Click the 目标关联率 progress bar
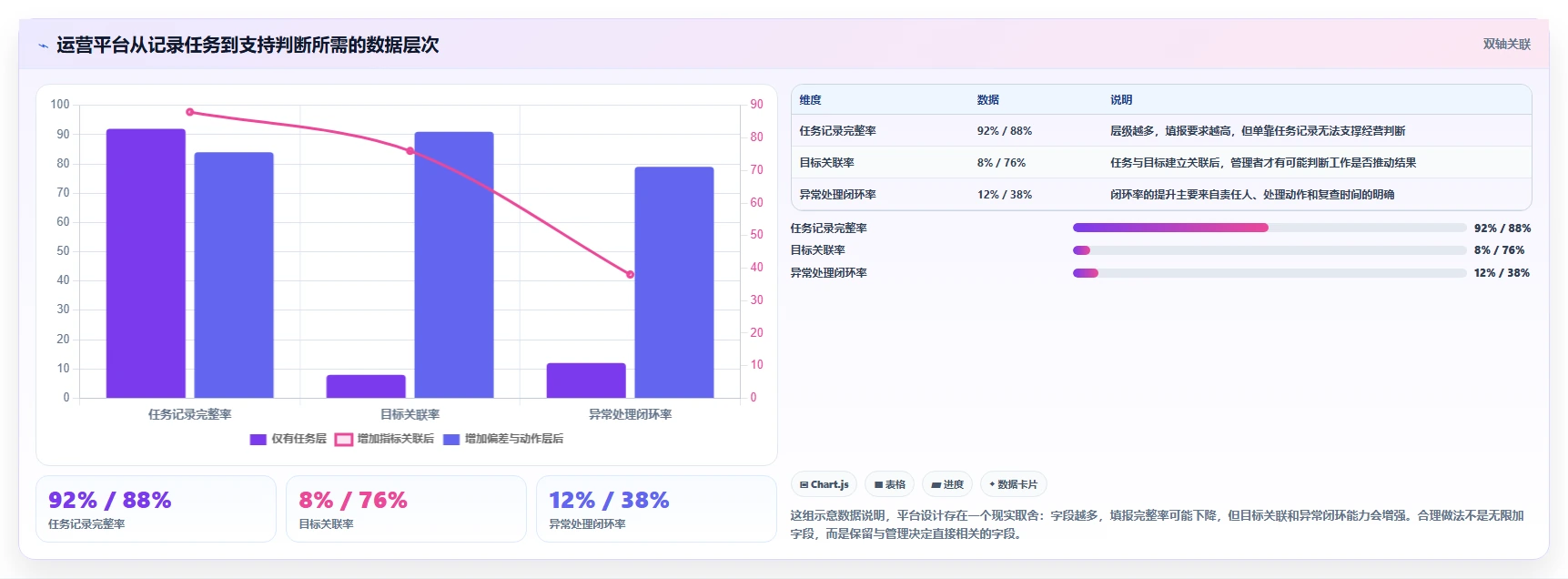The image size is (1568, 579). pyautogui.click(x=1270, y=250)
